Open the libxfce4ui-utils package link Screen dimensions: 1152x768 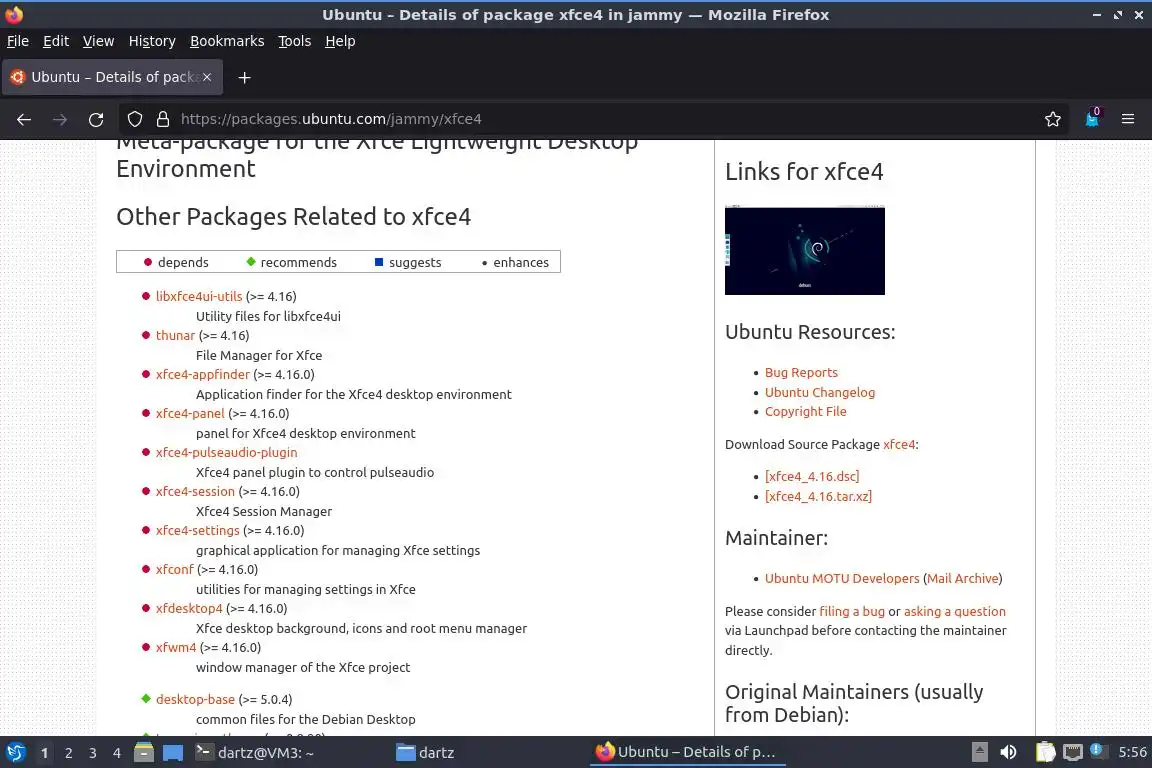pyautogui.click(x=199, y=296)
